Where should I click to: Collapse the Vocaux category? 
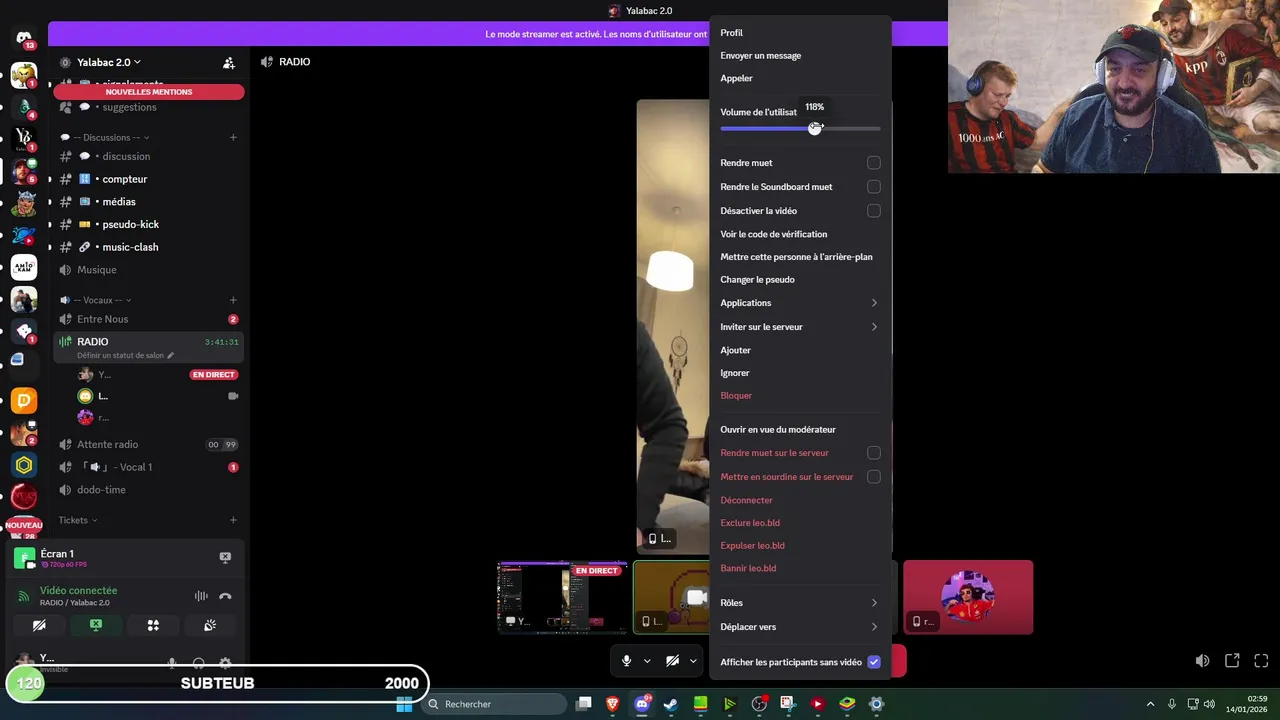[96, 300]
